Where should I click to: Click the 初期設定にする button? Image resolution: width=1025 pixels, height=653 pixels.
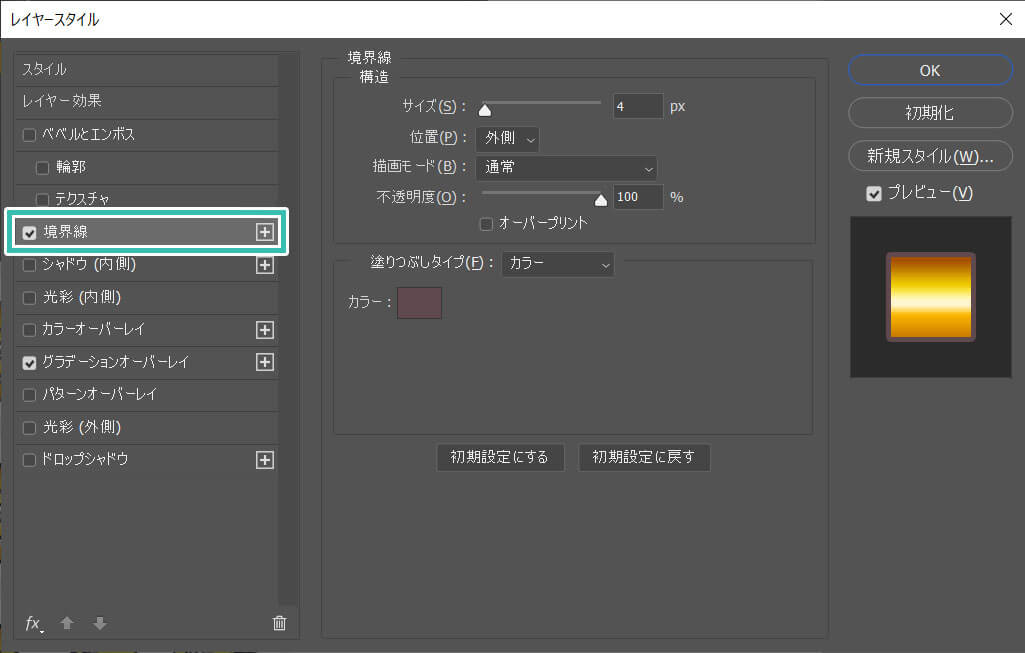[500, 457]
